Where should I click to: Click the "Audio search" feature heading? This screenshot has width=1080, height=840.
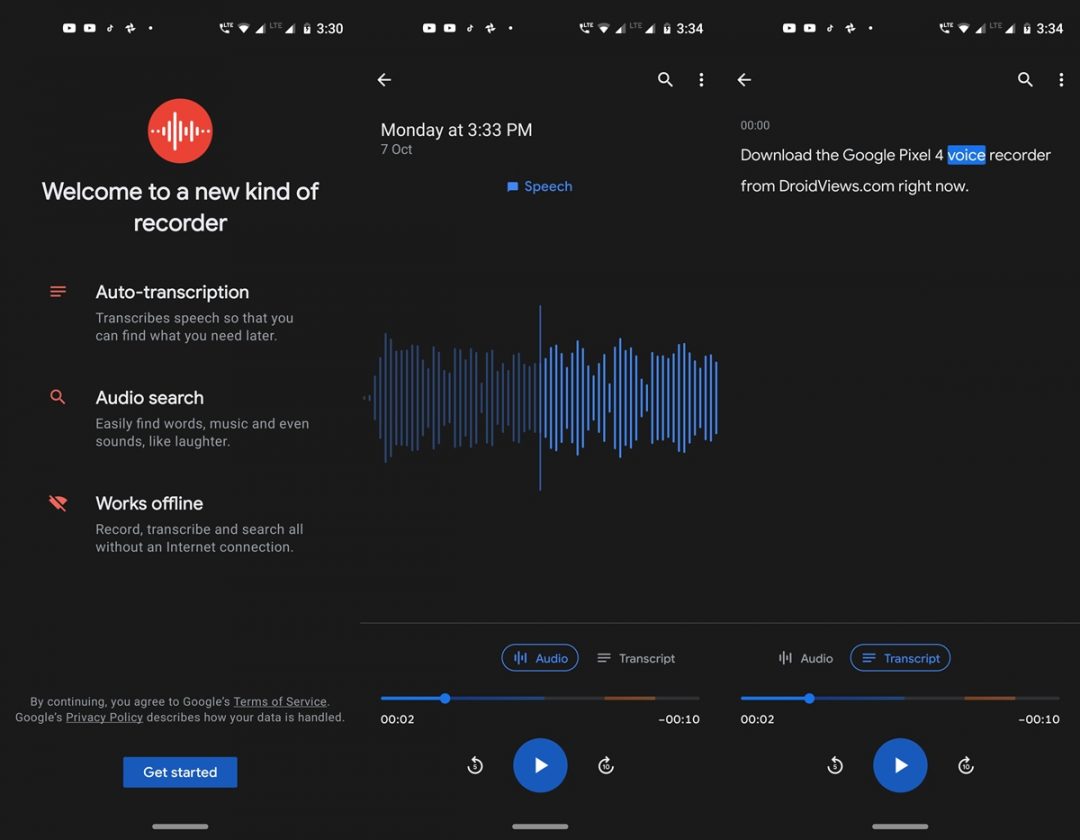click(x=149, y=398)
